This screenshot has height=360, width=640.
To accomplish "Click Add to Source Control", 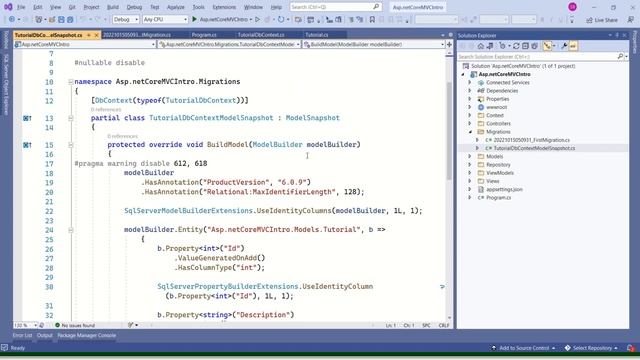I will click(523, 348).
